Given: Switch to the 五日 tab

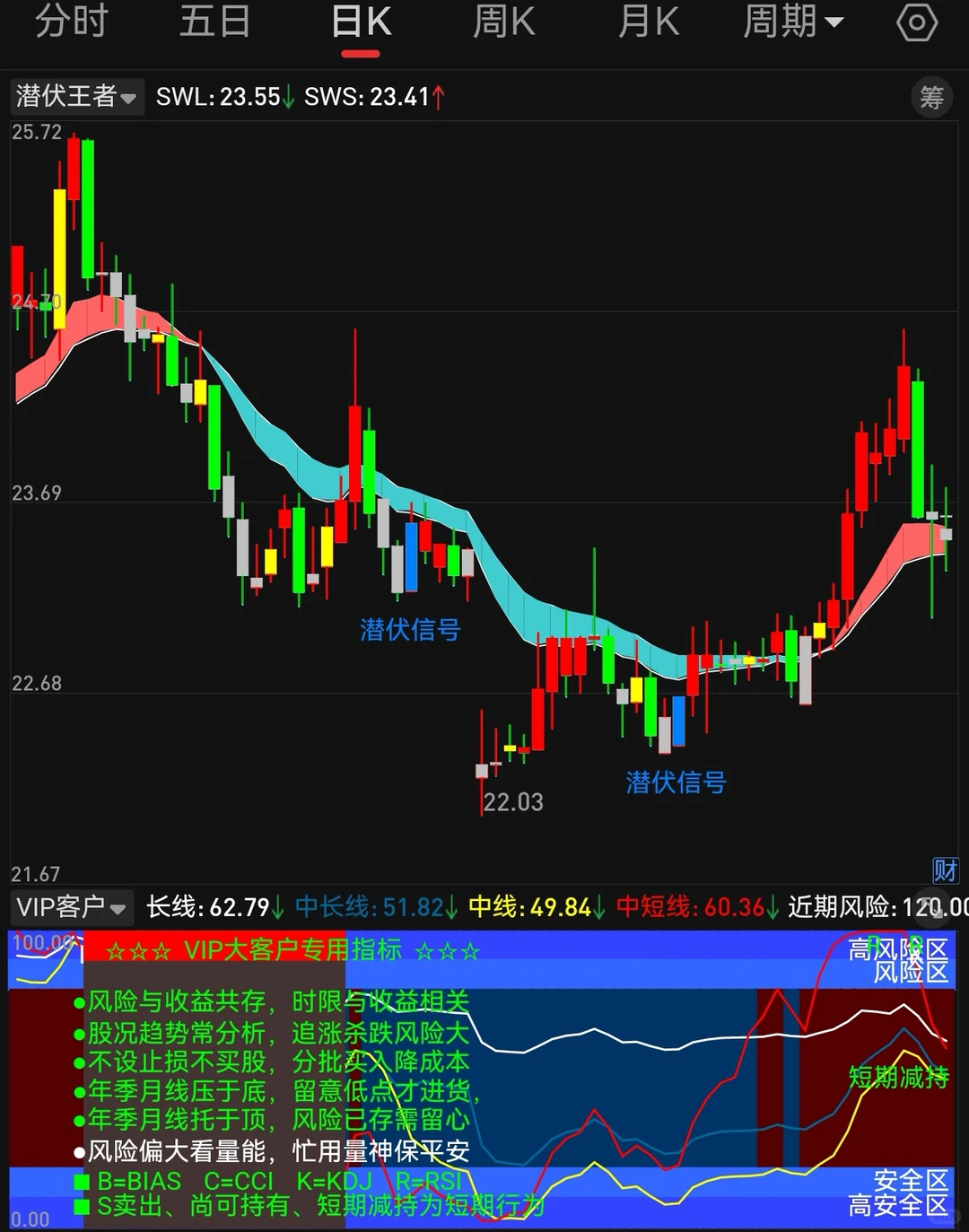Looking at the screenshot, I should click(x=214, y=22).
